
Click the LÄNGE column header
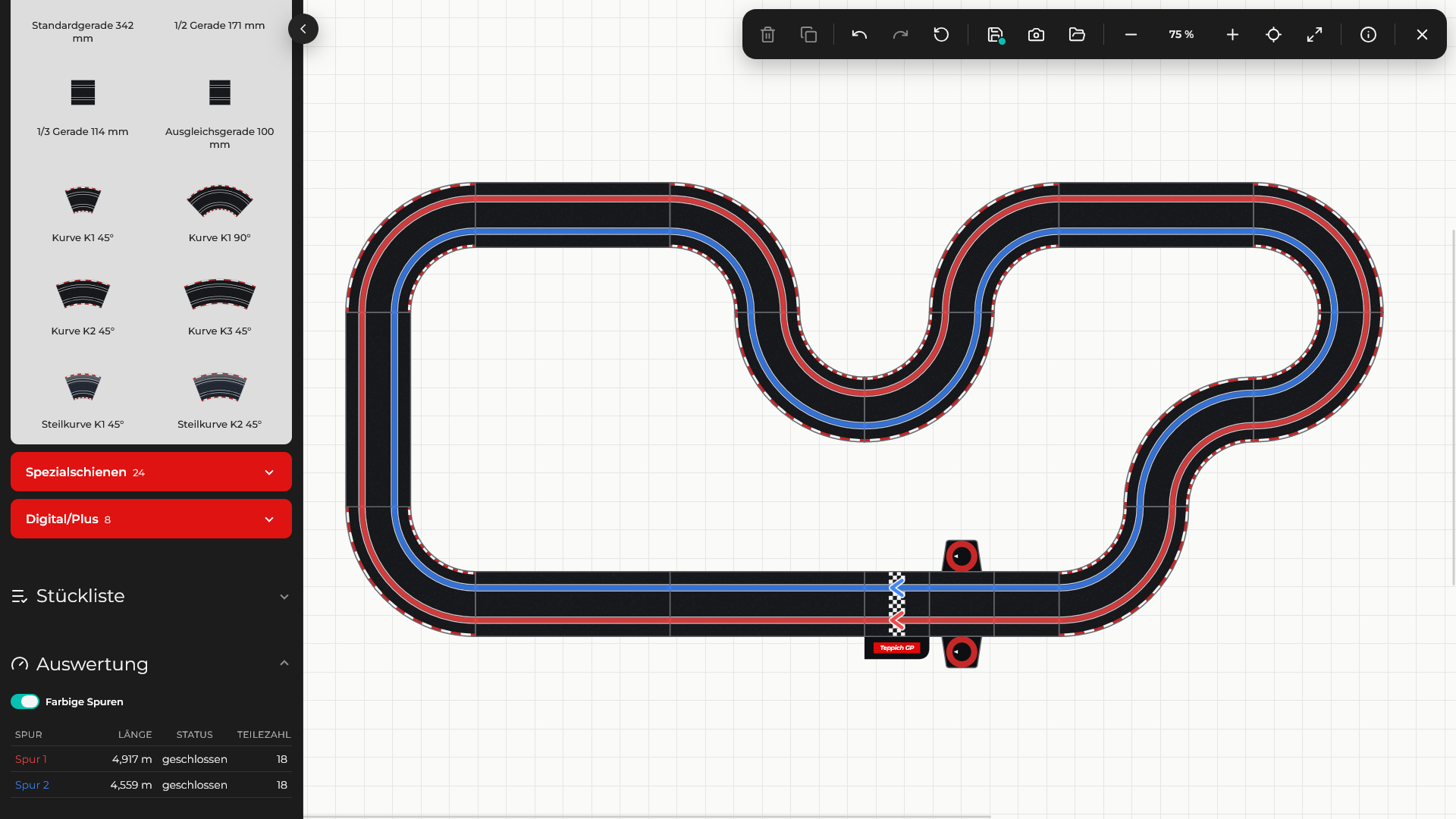(x=135, y=734)
